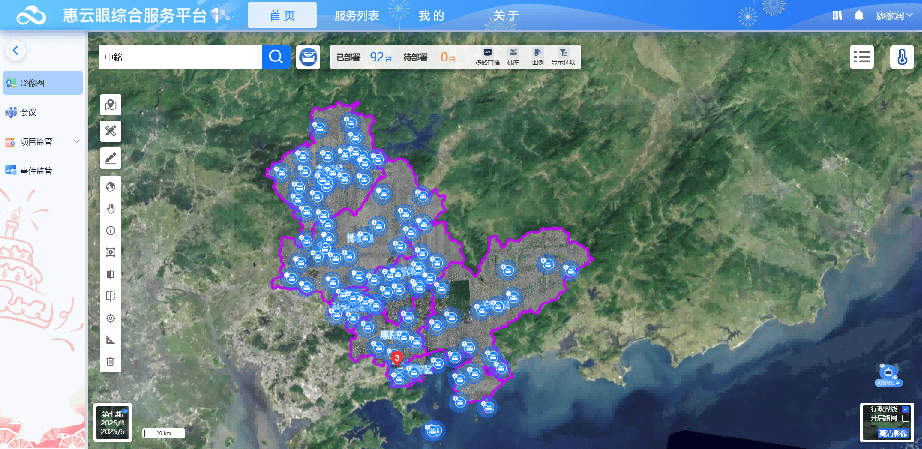The width and height of the screenshot is (922, 449).
Task: Toggle the checkbox in bottom-right layer panel
Action: tap(905, 410)
